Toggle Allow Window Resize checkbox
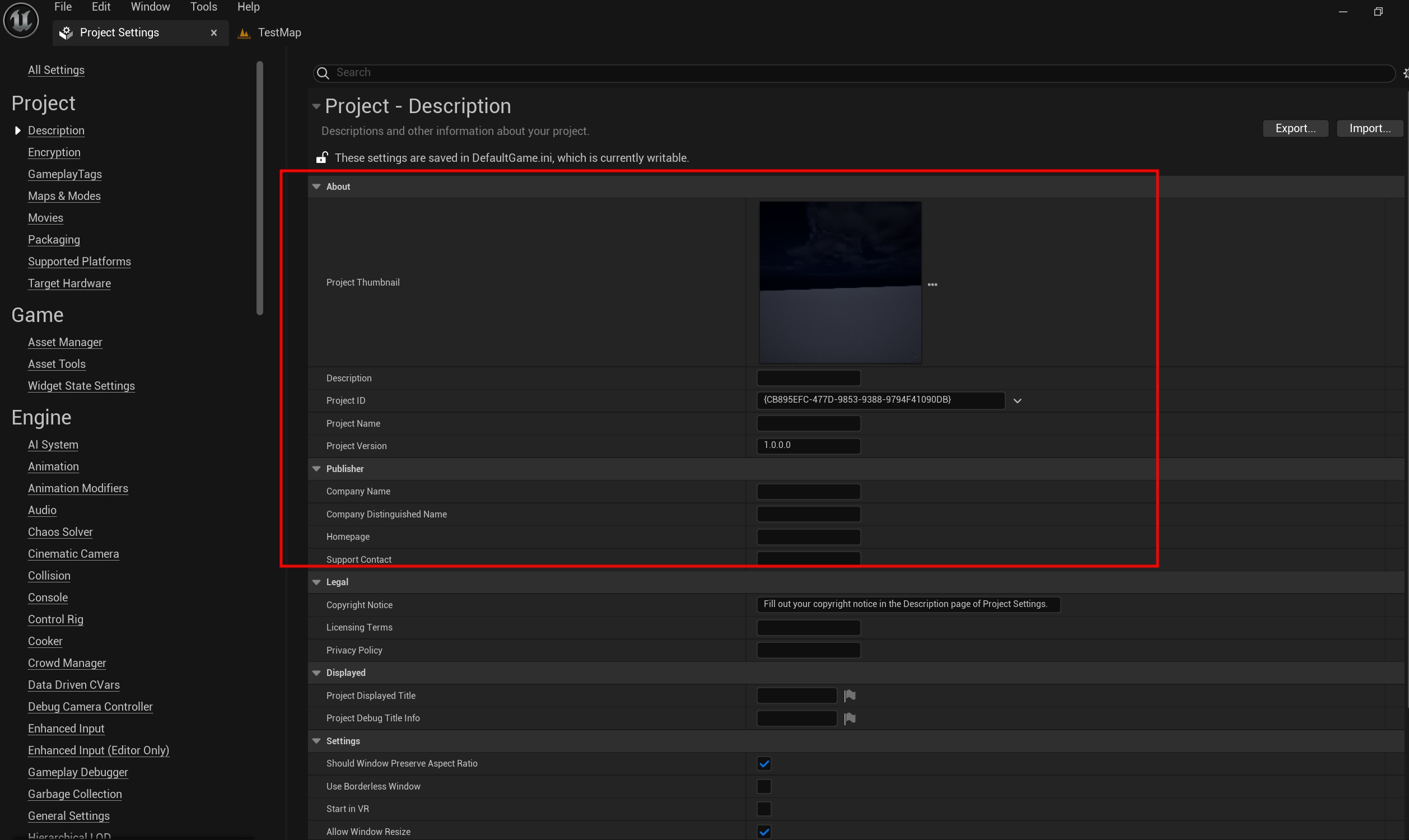Image resolution: width=1409 pixels, height=840 pixels. pos(764,832)
